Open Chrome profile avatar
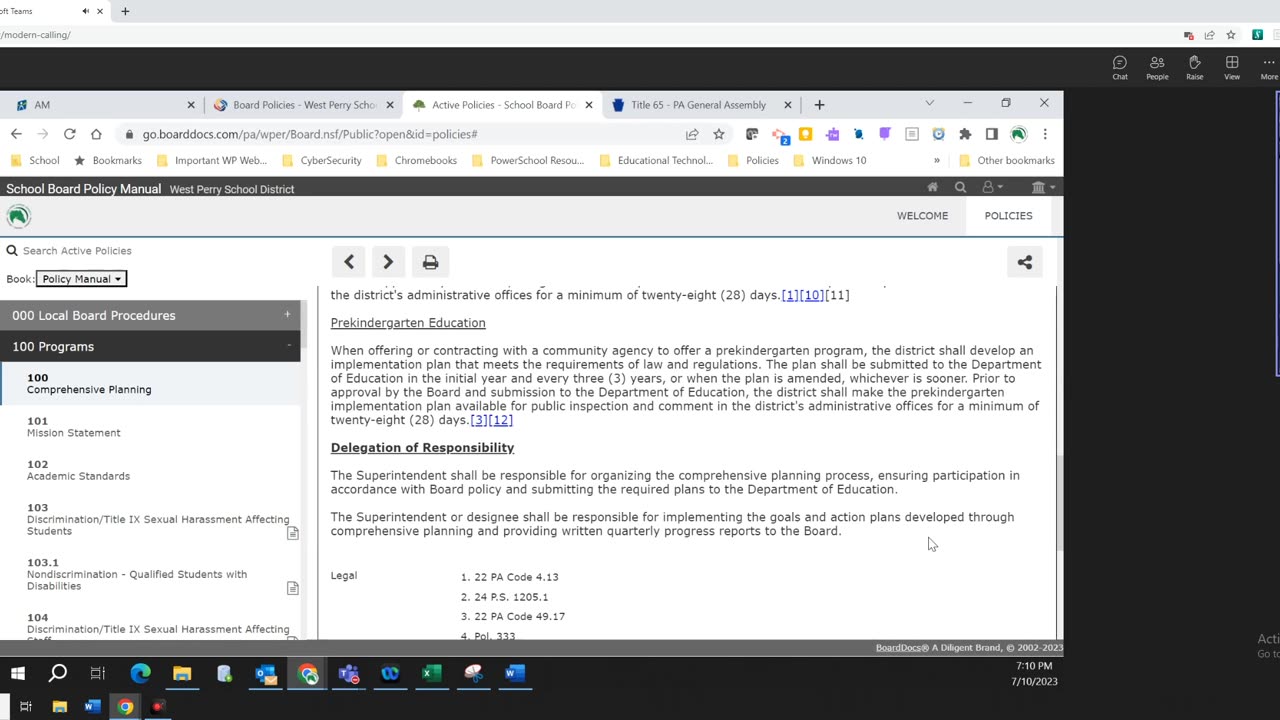The width and height of the screenshot is (1280, 720). pyautogui.click(x=1018, y=134)
